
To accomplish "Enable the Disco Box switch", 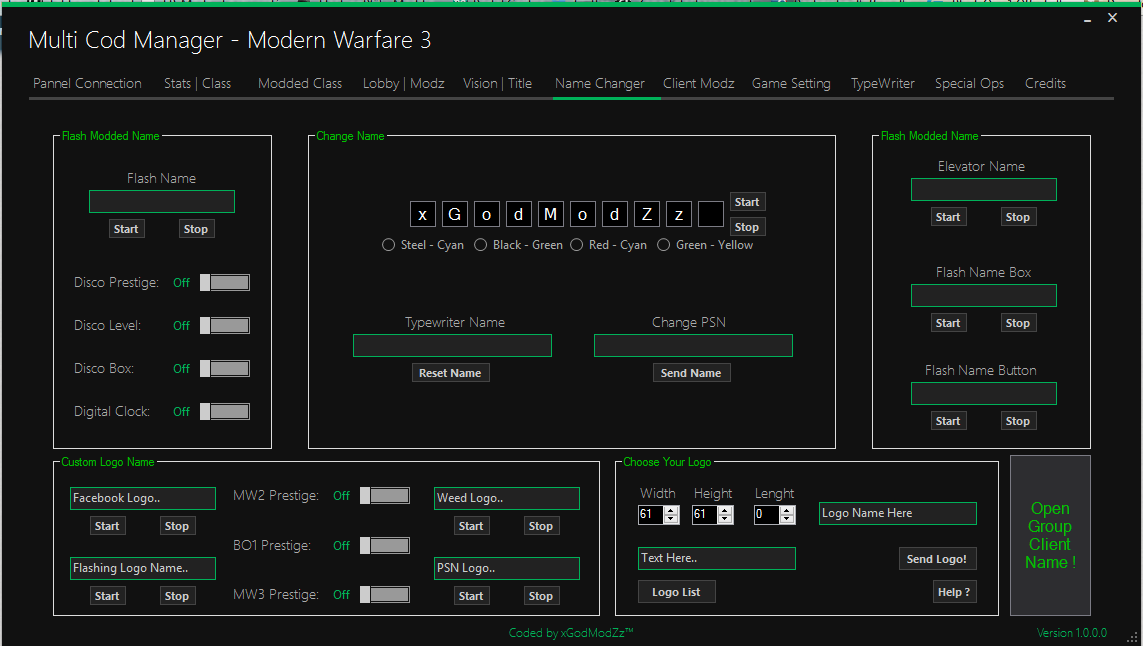I will (x=225, y=368).
